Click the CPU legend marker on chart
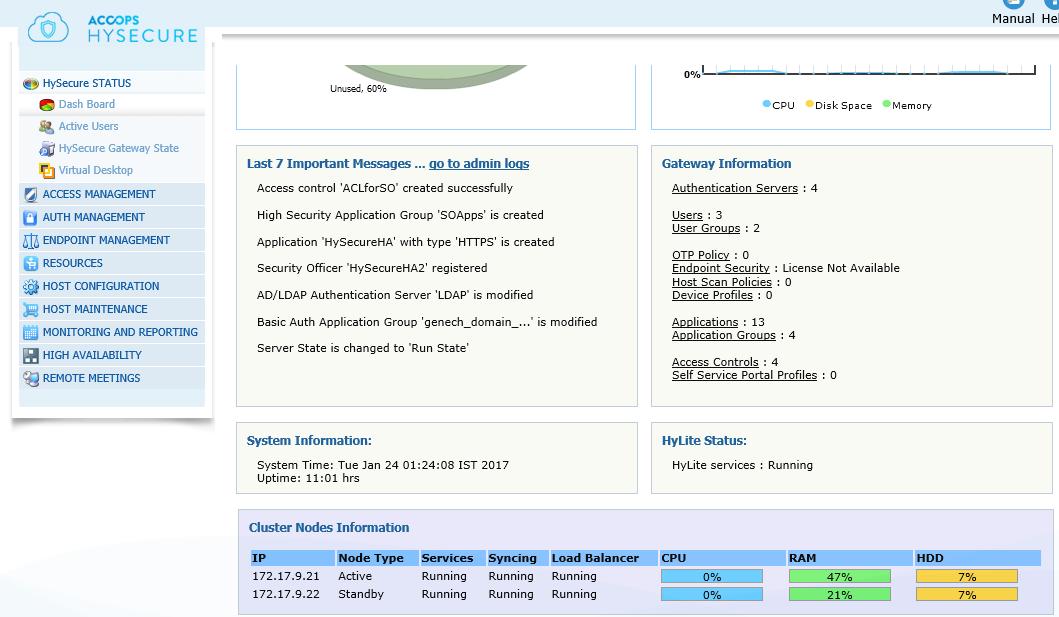Screen dimensions: 1059x617 (x=767, y=104)
